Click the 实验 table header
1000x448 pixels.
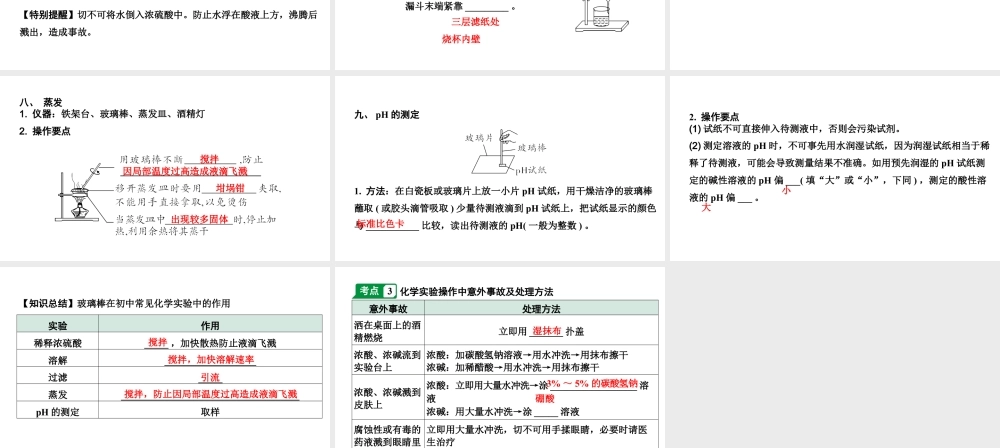57,325
